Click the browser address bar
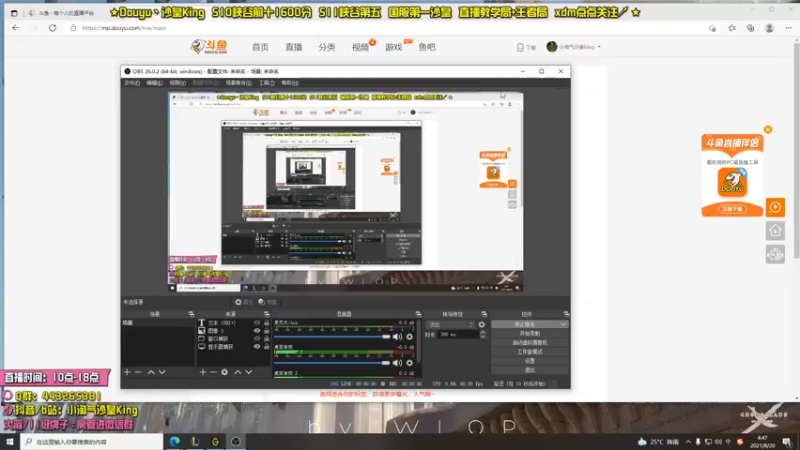Image resolution: width=800 pixels, height=450 pixels. tap(388, 28)
